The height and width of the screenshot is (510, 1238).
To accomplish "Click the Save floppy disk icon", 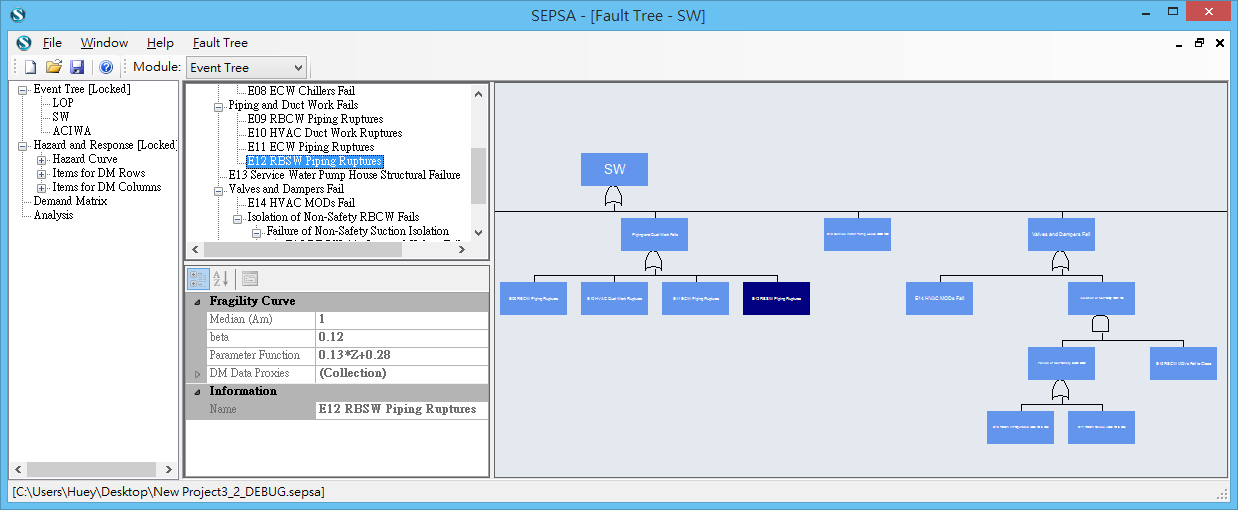I will click(x=78, y=67).
